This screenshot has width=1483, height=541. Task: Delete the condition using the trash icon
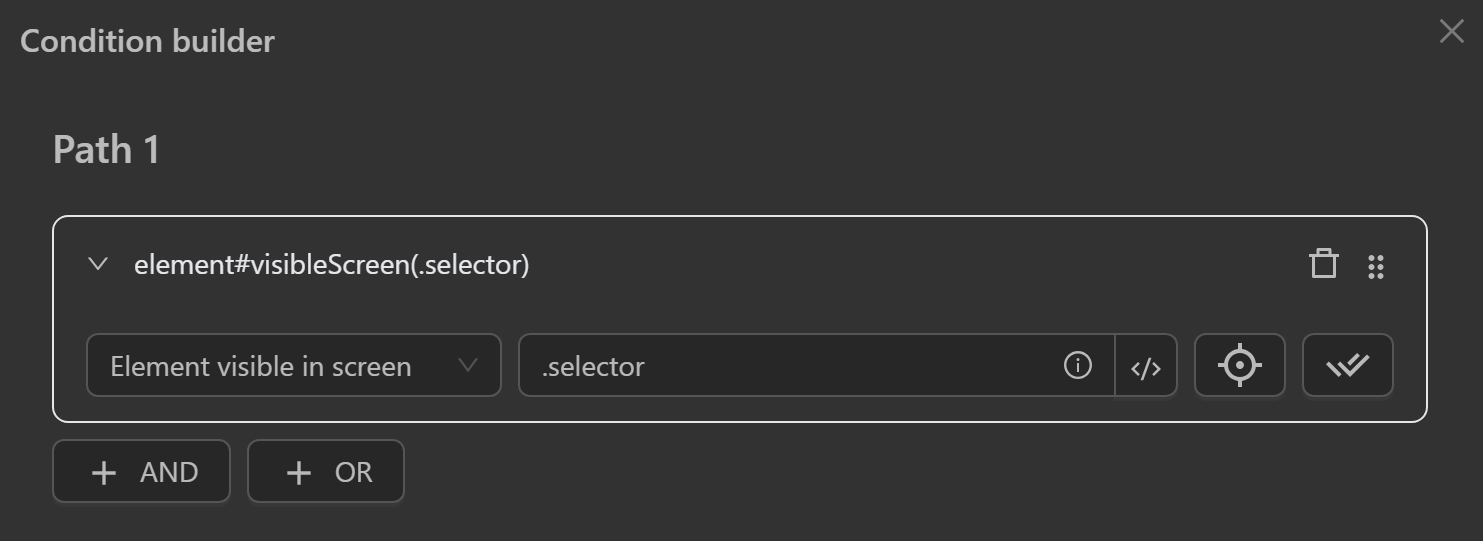coord(1323,265)
